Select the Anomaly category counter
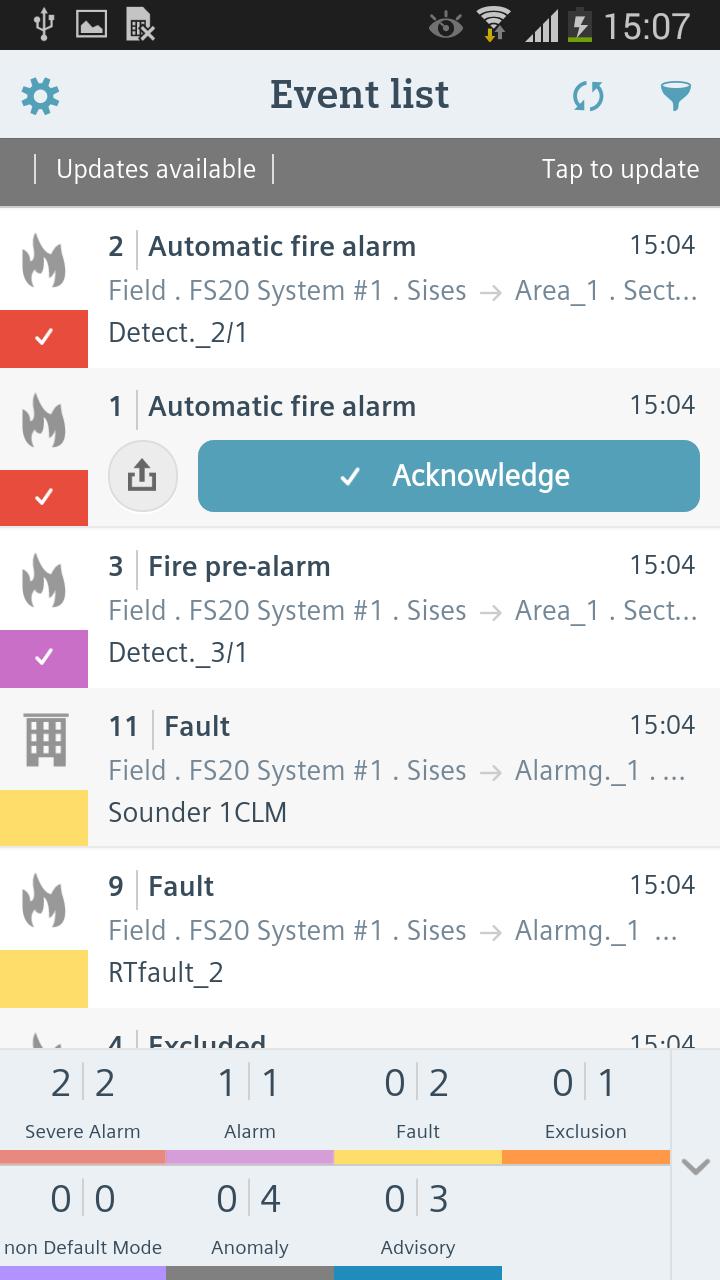This screenshot has height=1280, width=720. tap(250, 1222)
